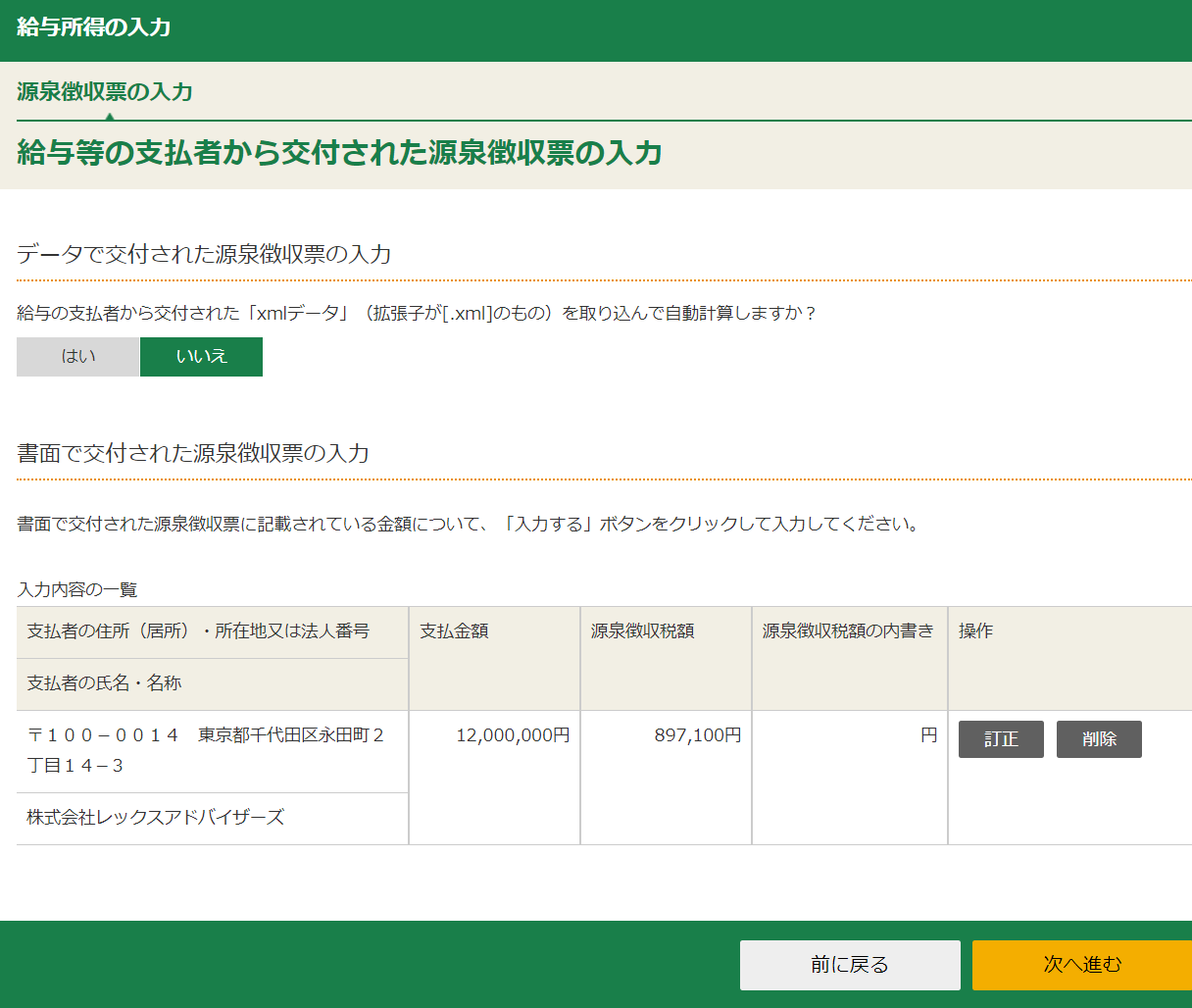The height and width of the screenshot is (1008, 1192).
Task: Click the 書面で交付された源泉徴収票の入力 heading
Action: coord(193,453)
